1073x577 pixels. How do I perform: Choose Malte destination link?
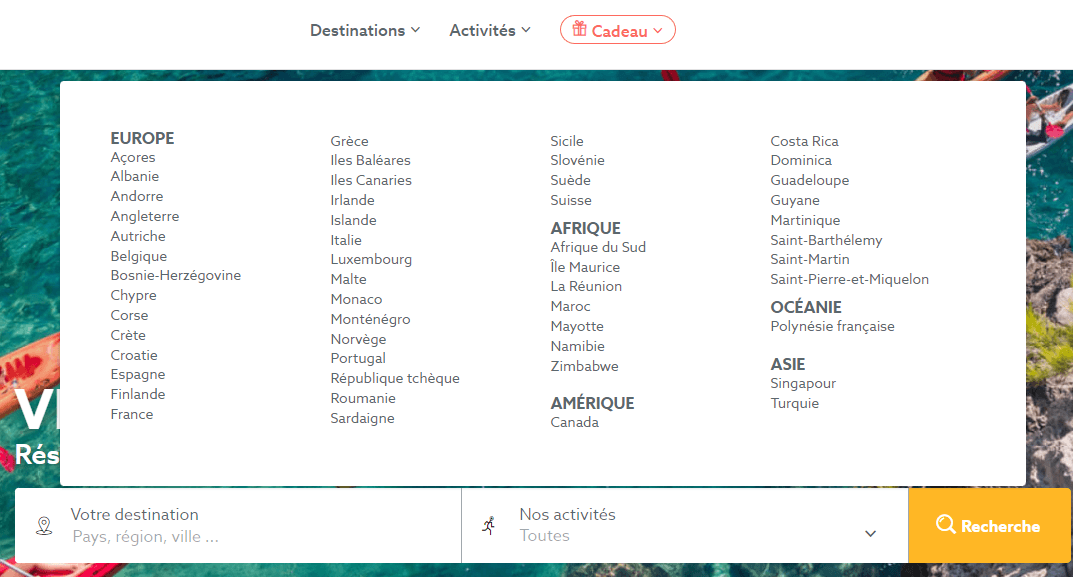348,279
